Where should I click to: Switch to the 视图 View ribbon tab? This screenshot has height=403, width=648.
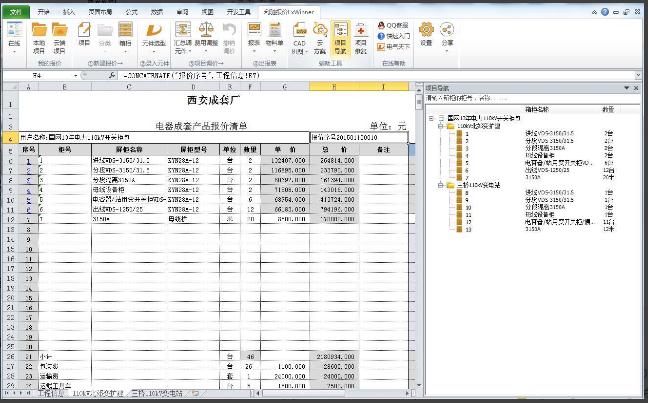pyautogui.click(x=207, y=12)
